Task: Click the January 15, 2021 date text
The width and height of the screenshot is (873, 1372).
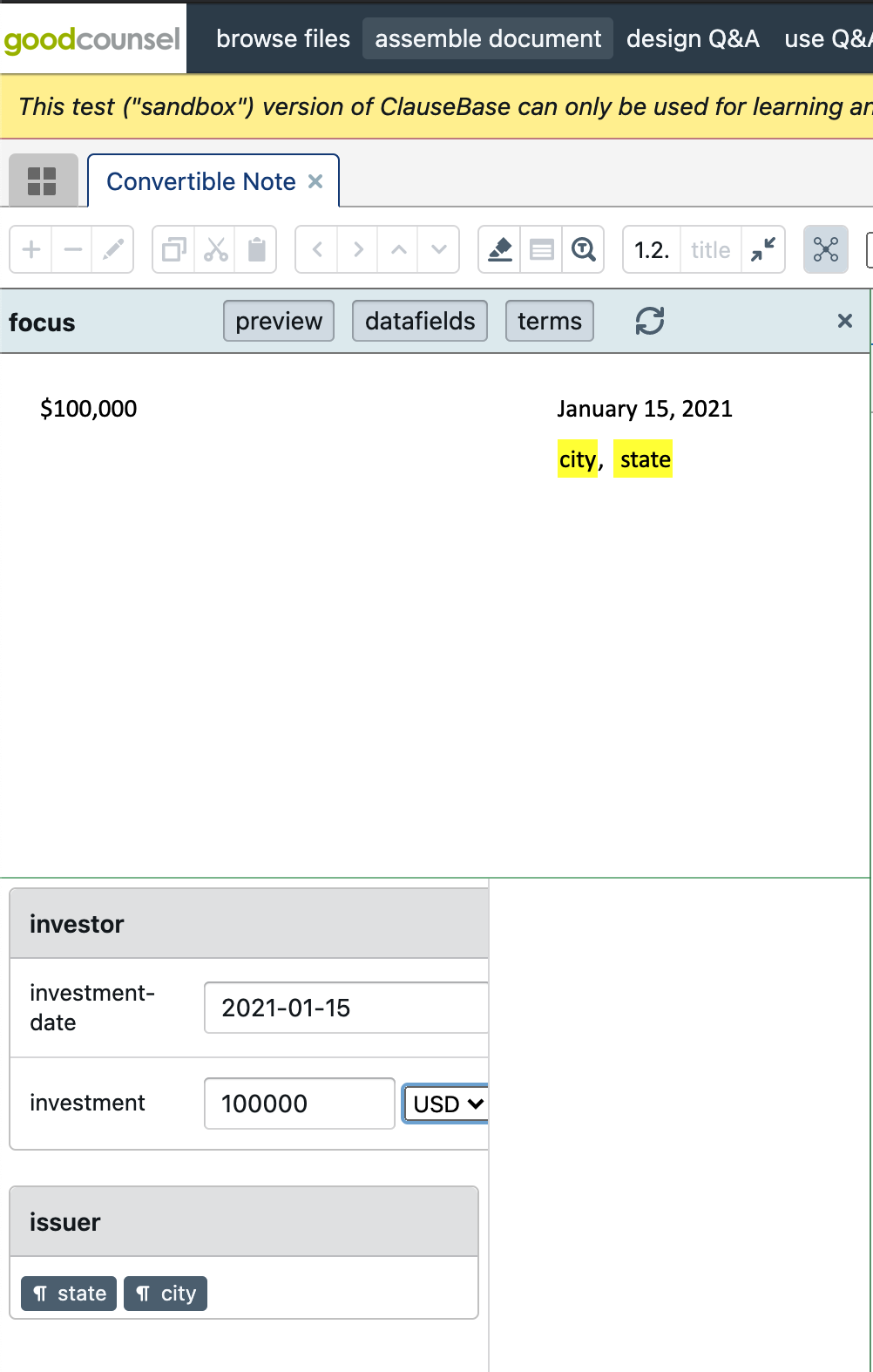Action: [x=645, y=409]
